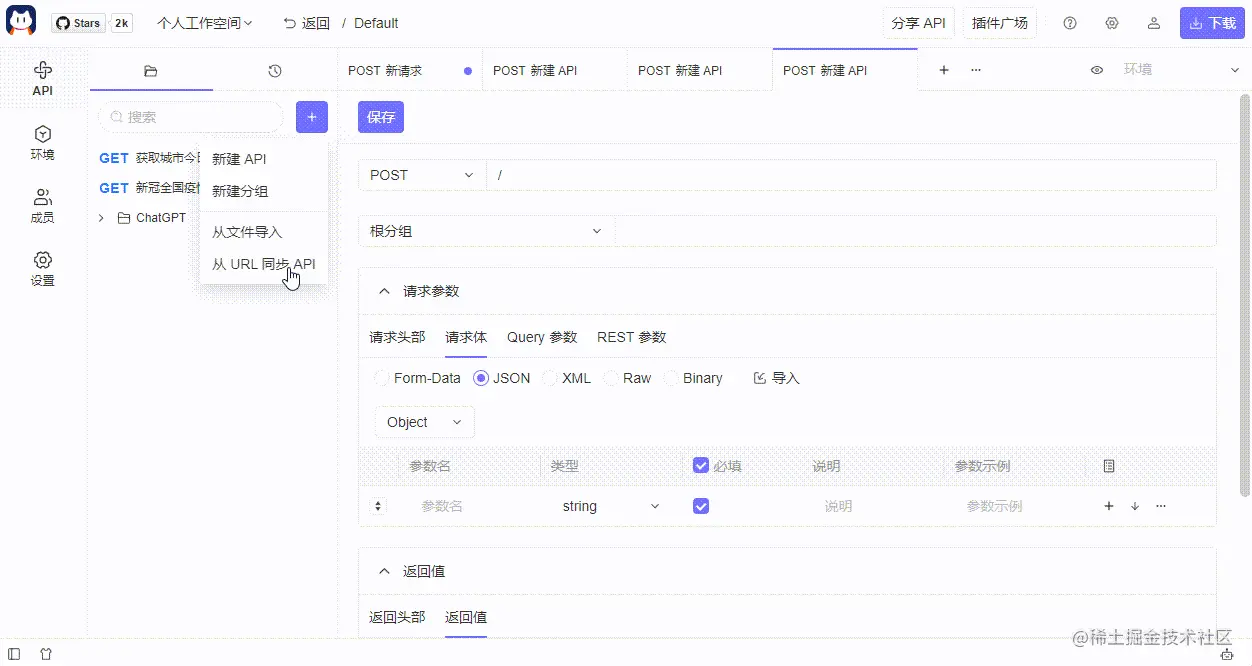Image resolution: width=1252 pixels, height=666 pixels.
Task: Switch to the REST 参数 tab
Action: click(x=631, y=337)
